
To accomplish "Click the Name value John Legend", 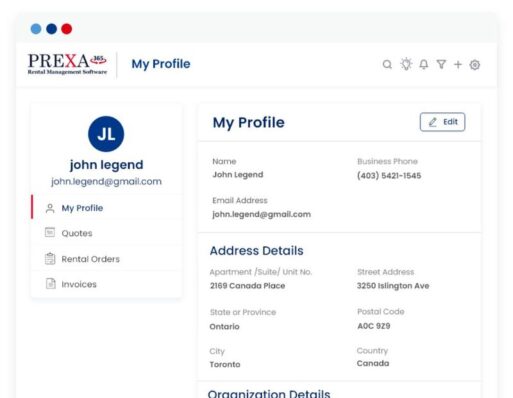I will pos(238,175).
